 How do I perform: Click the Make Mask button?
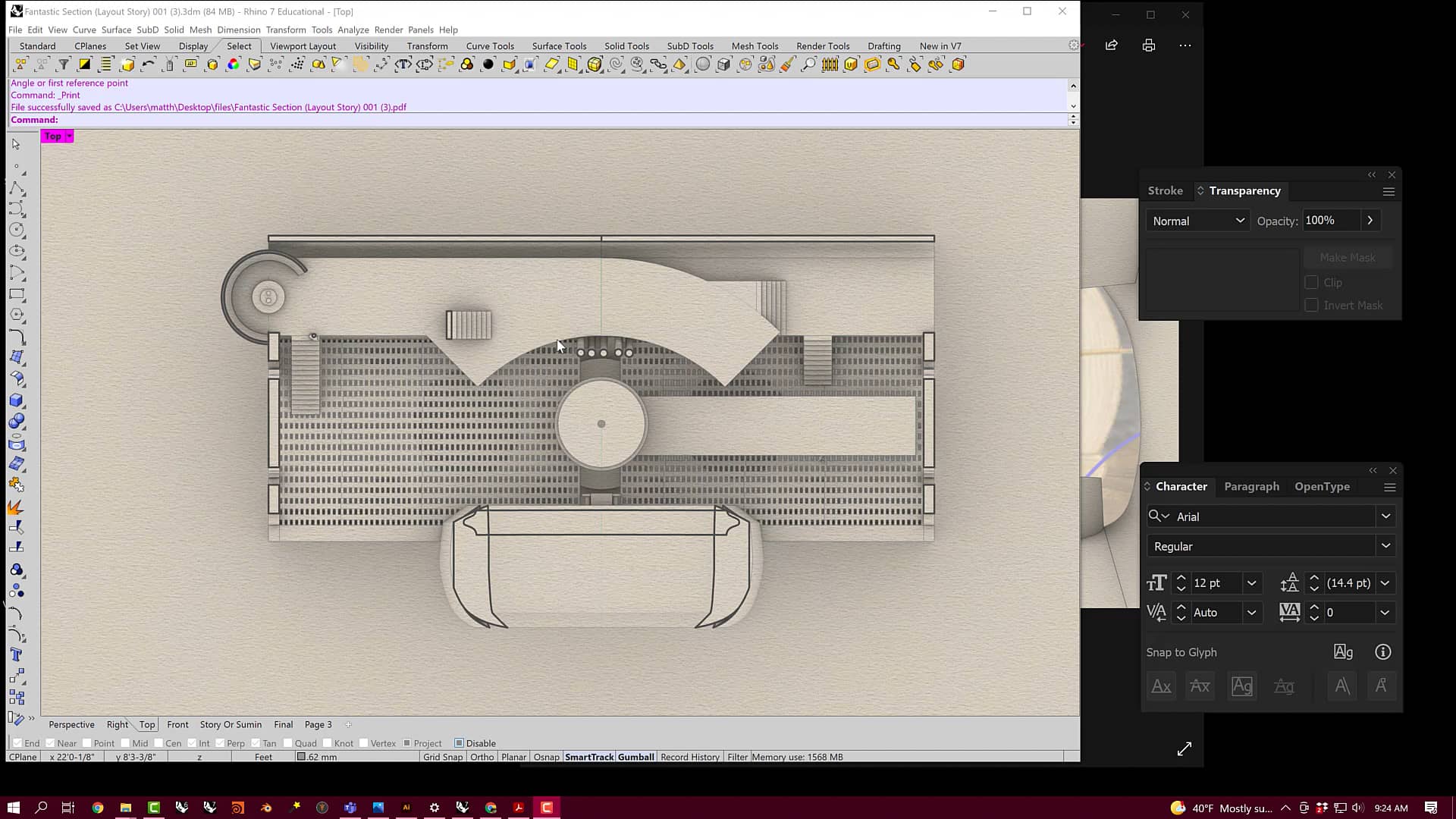[1348, 257]
